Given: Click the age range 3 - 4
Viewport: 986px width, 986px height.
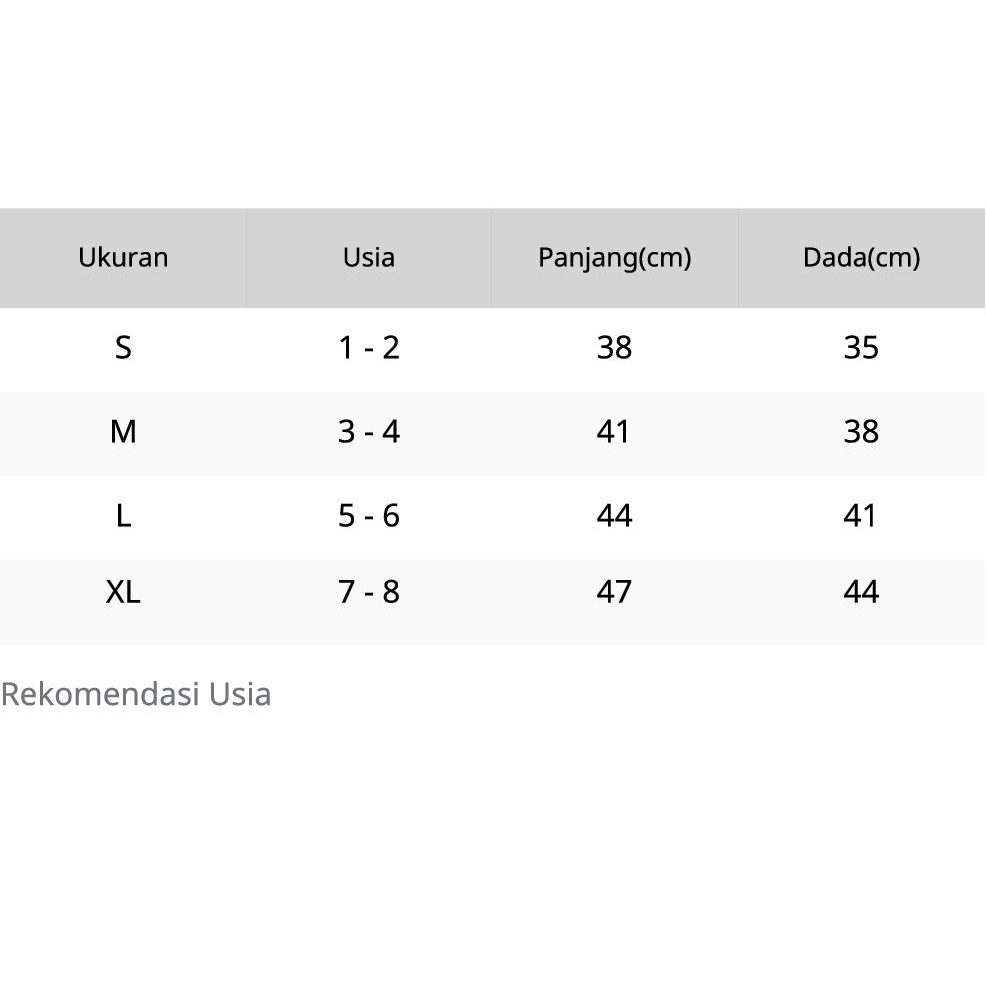Looking at the screenshot, I should coord(369,432).
